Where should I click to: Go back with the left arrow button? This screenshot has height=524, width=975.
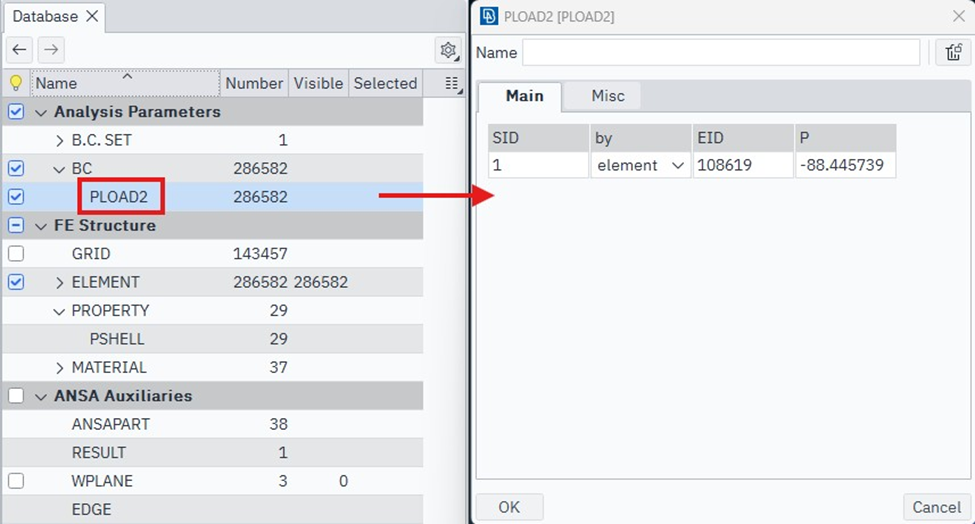(x=19, y=50)
